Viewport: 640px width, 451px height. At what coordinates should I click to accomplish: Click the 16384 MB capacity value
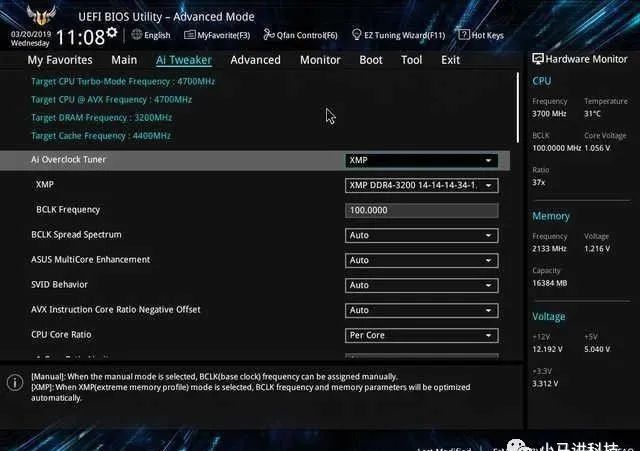pyautogui.click(x=549, y=283)
